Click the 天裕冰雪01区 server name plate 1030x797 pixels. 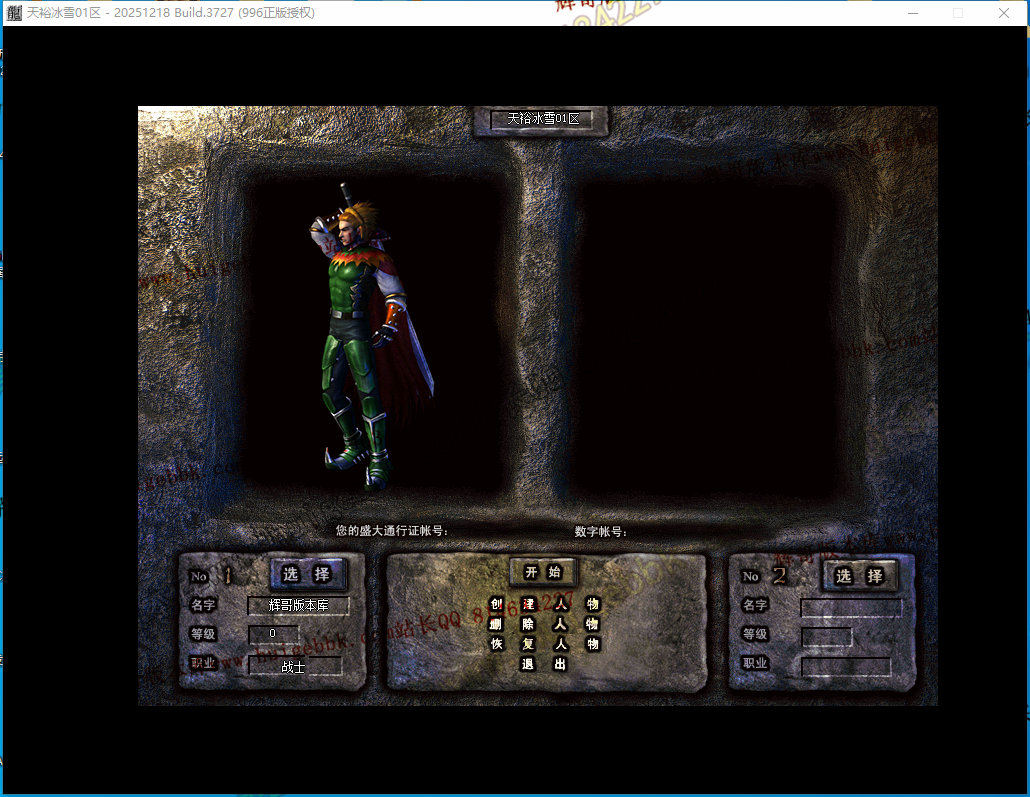pos(543,119)
